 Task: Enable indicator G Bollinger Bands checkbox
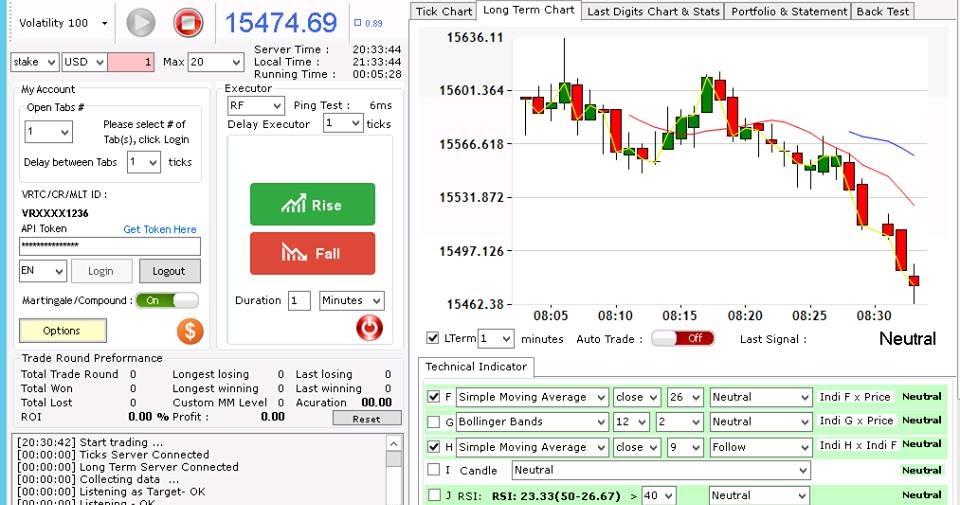pyautogui.click(x=433, y=422)
